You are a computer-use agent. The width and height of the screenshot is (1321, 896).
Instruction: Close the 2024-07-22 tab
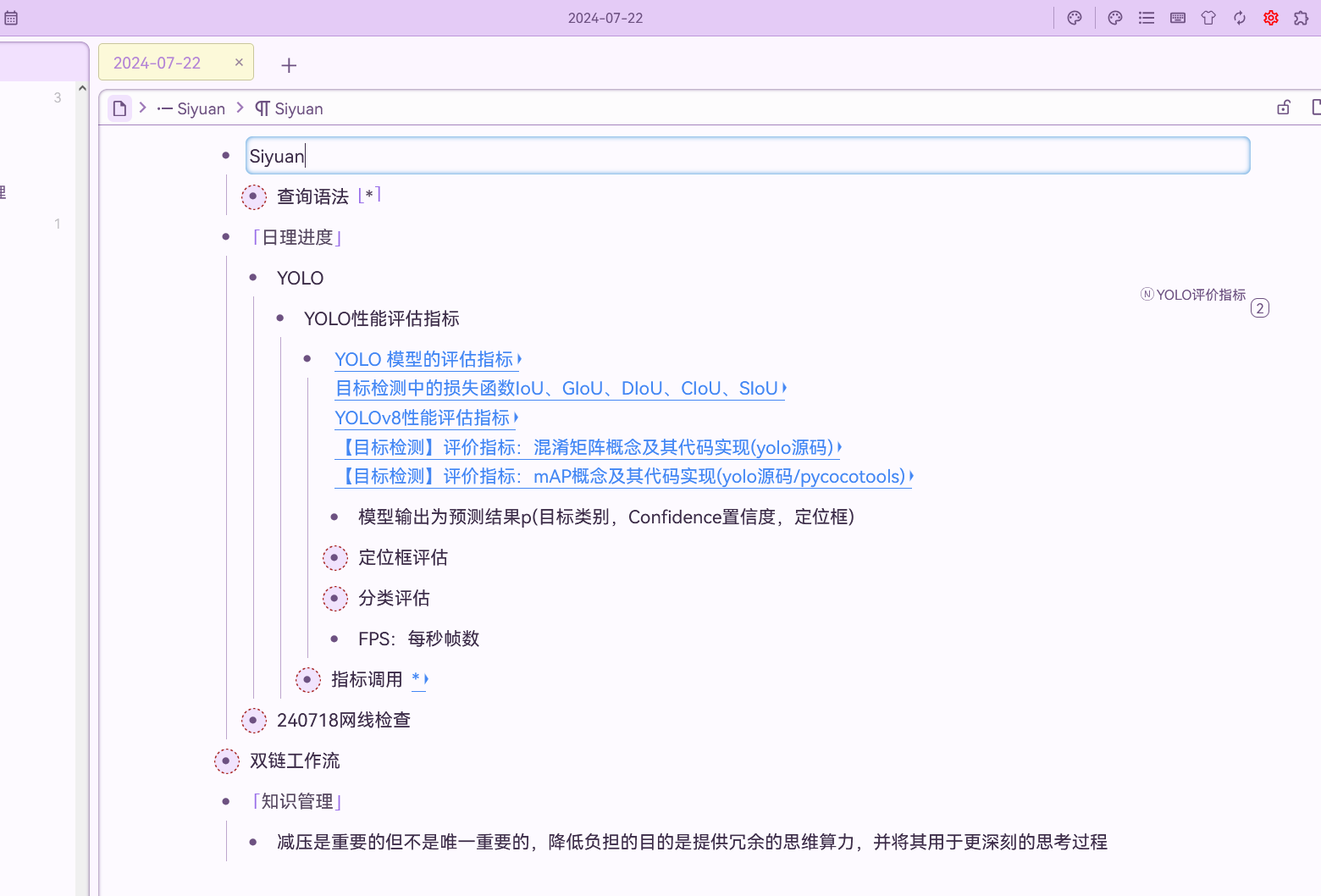coord(239,63)
